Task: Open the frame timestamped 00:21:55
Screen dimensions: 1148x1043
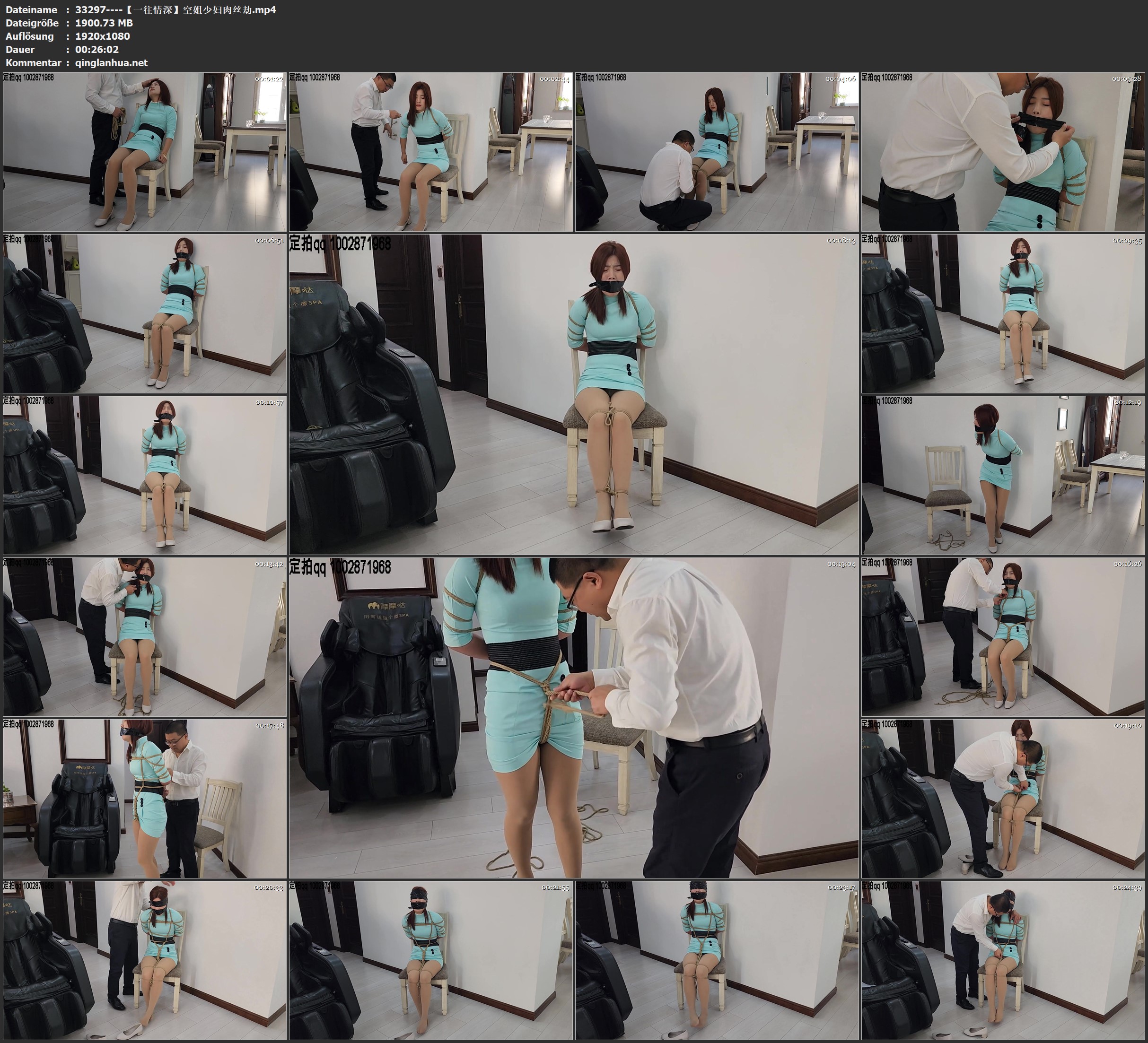Action: (430, 960)
